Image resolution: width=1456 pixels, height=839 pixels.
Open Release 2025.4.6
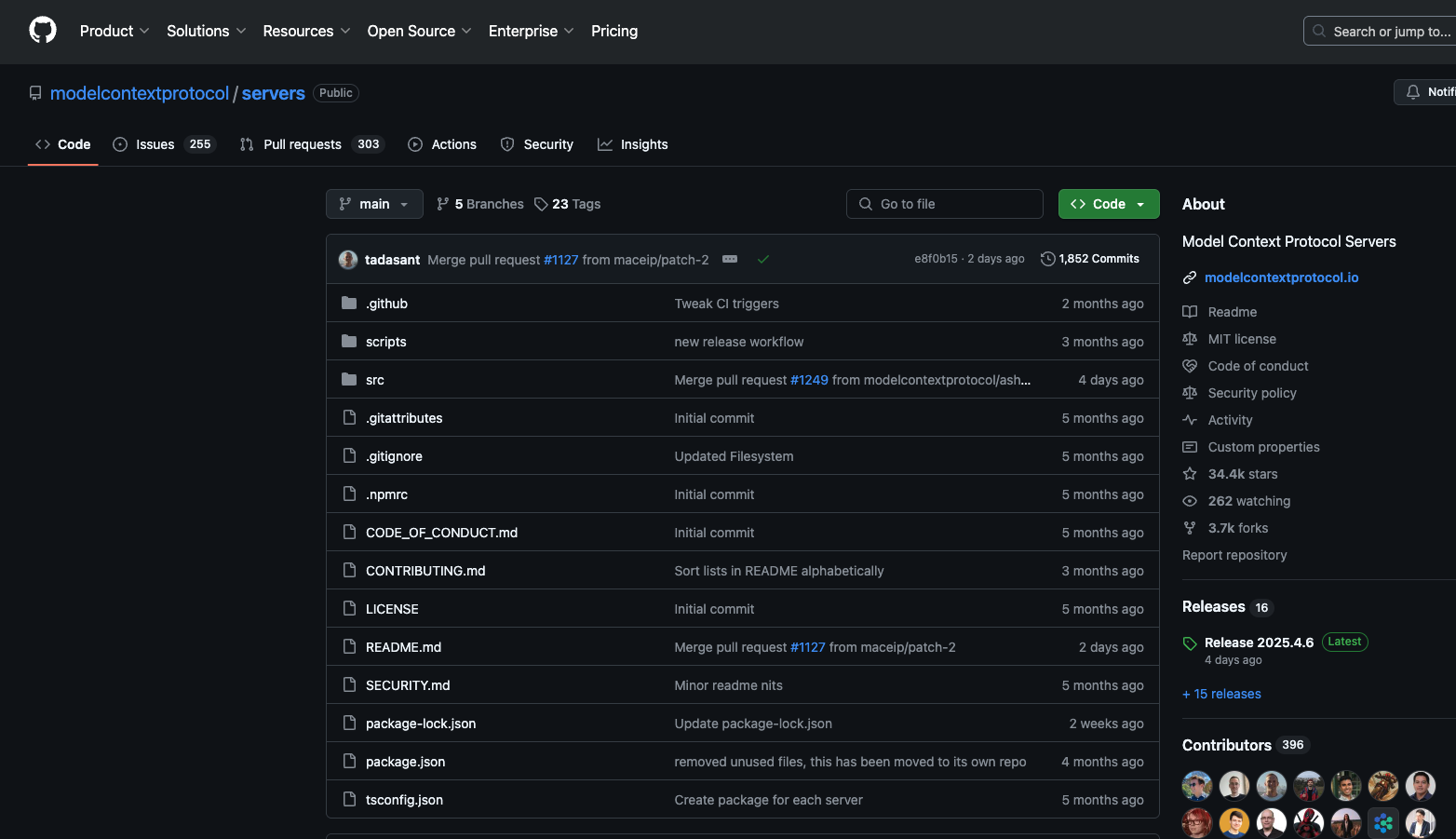[x=1259, y=643]
